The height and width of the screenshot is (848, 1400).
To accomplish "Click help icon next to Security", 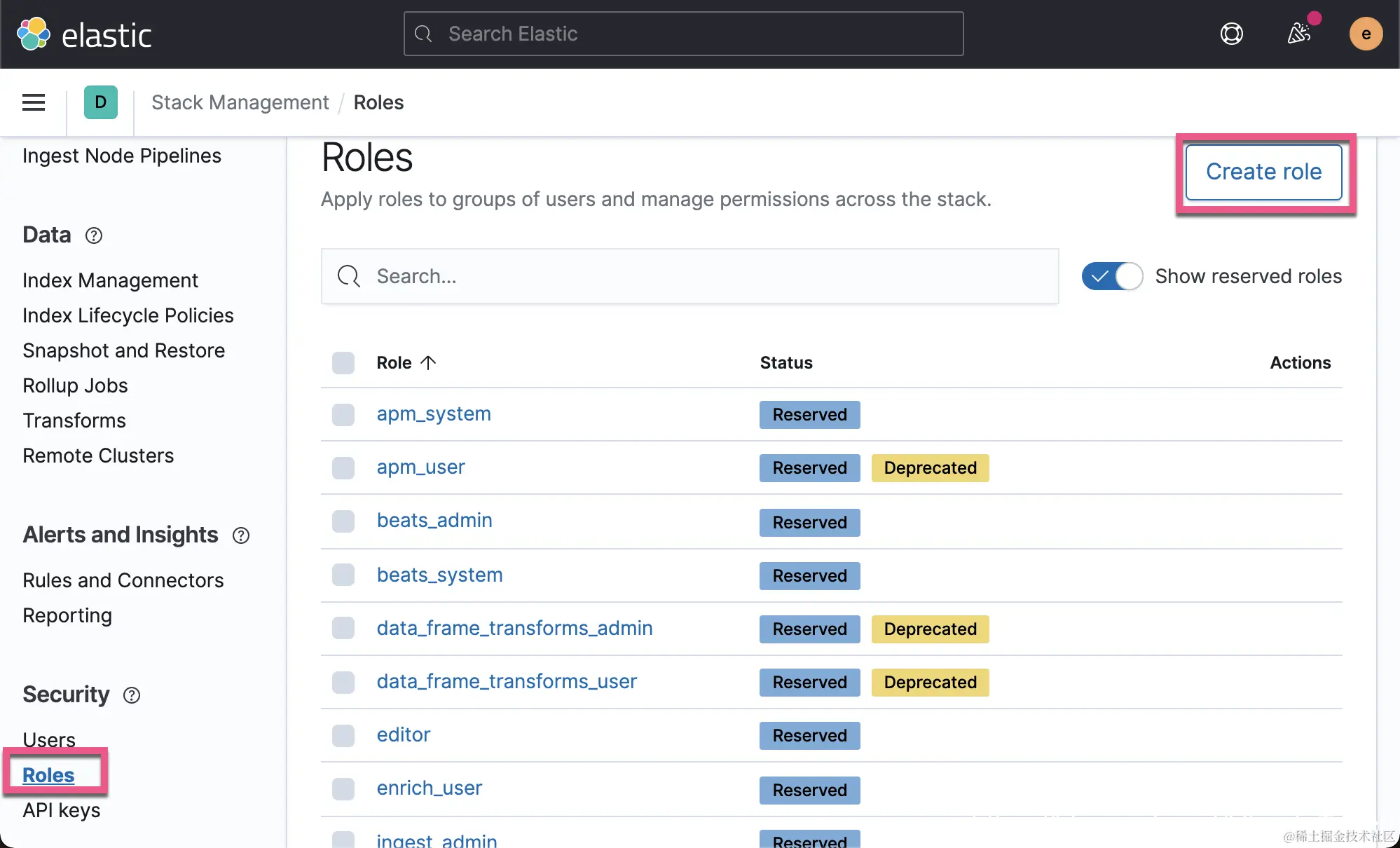I will [132, 695].
